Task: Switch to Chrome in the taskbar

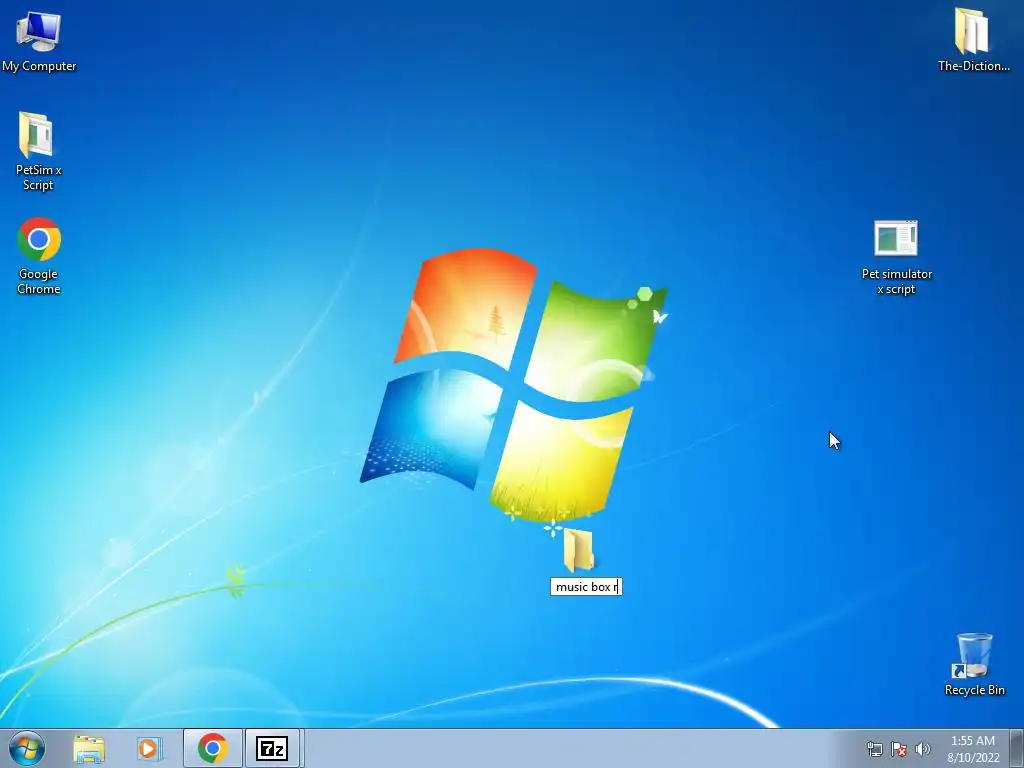Action: [213, 748]
